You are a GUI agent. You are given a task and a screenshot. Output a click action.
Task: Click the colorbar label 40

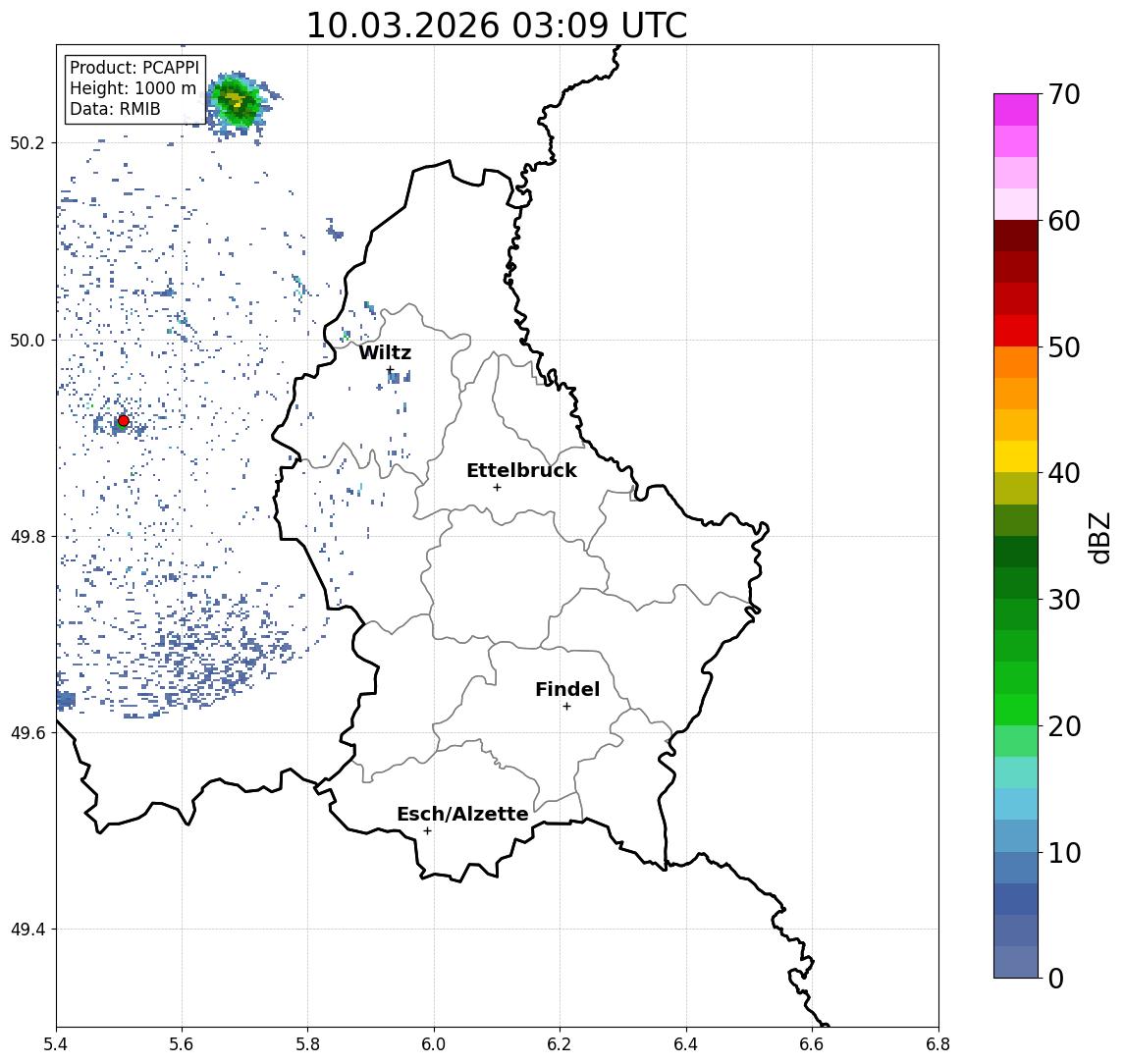point(1064,473)
